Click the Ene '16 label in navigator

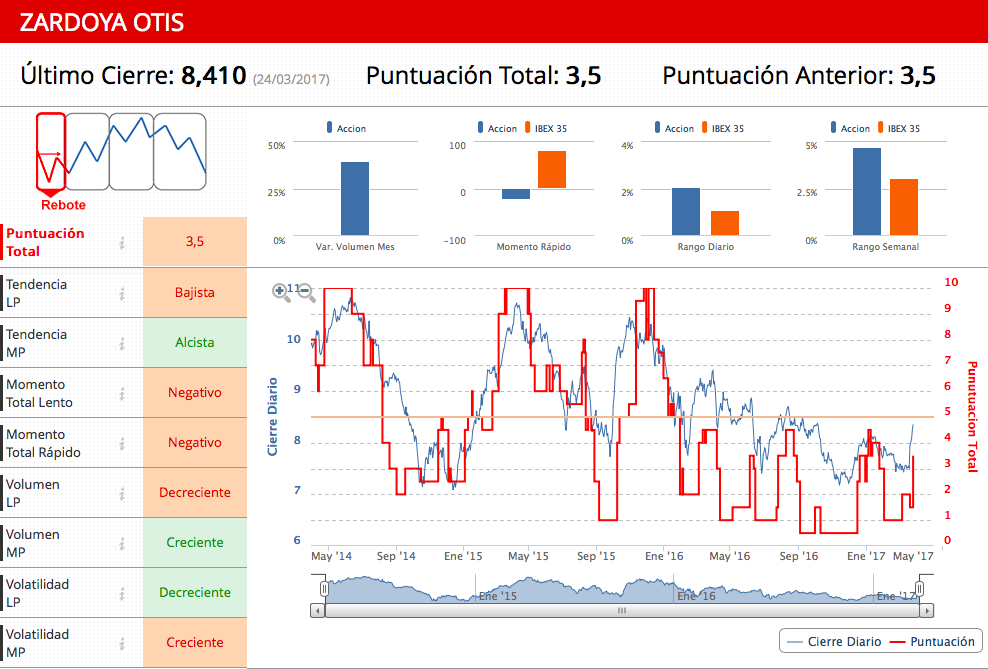click(x=696, y=596)
